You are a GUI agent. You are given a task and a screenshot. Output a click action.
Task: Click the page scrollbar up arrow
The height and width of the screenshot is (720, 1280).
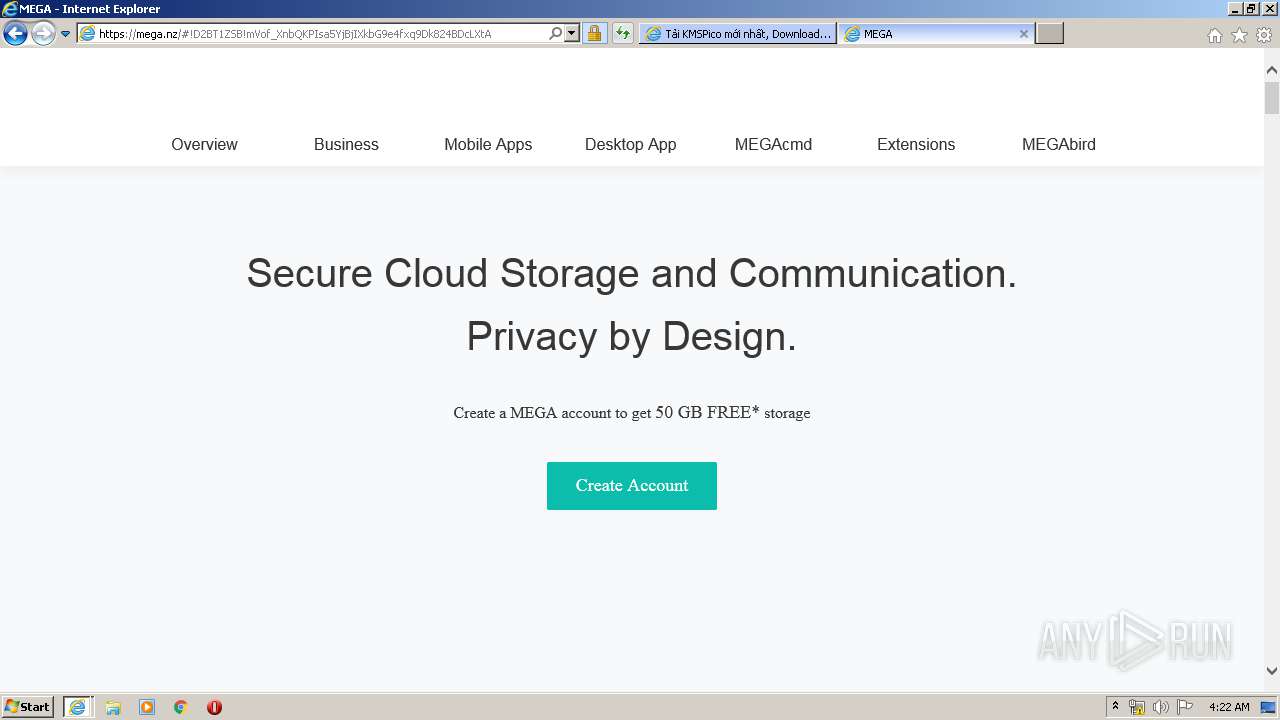click(x=1272, y=70)
